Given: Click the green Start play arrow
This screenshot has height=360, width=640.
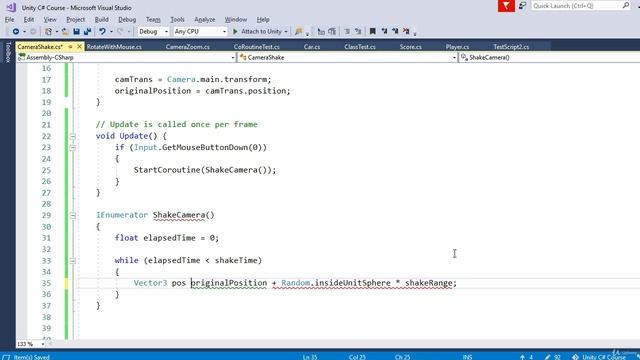Looking at the screenshot, I should pyautogui.click(x=235, y=31).
